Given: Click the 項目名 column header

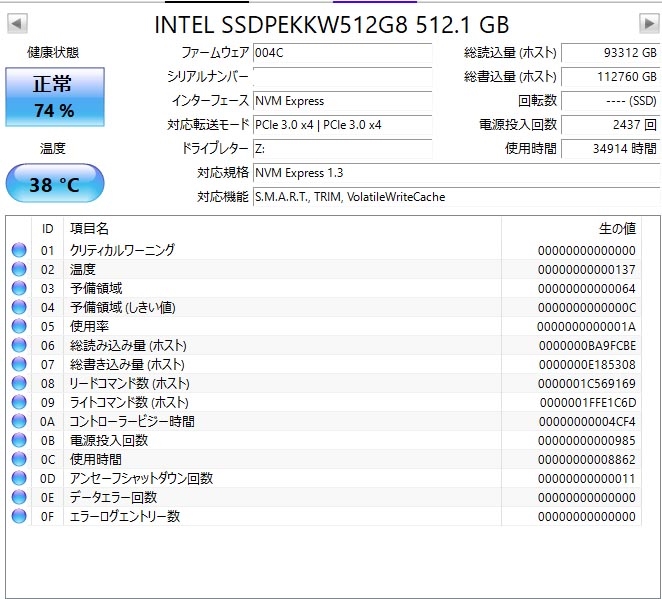Looking at the screenshot, I should click(280, 229).
